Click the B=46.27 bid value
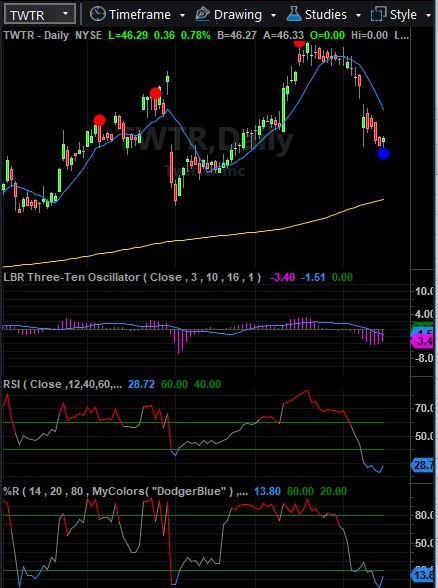This screenshot has height=588, width=438. (x=237, y=35)
